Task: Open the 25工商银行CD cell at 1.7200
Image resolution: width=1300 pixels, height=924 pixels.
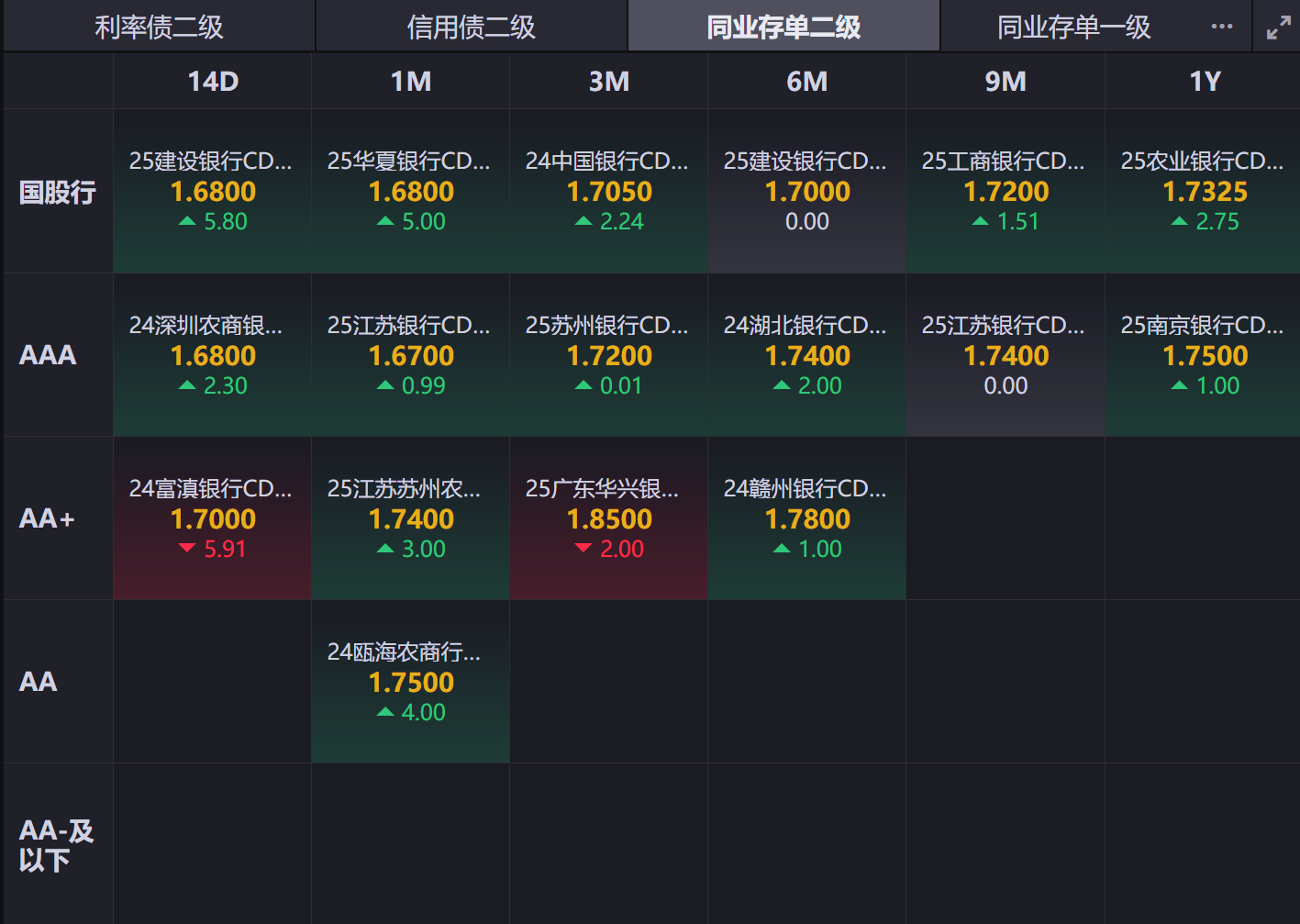Action: click(1006, 192)
